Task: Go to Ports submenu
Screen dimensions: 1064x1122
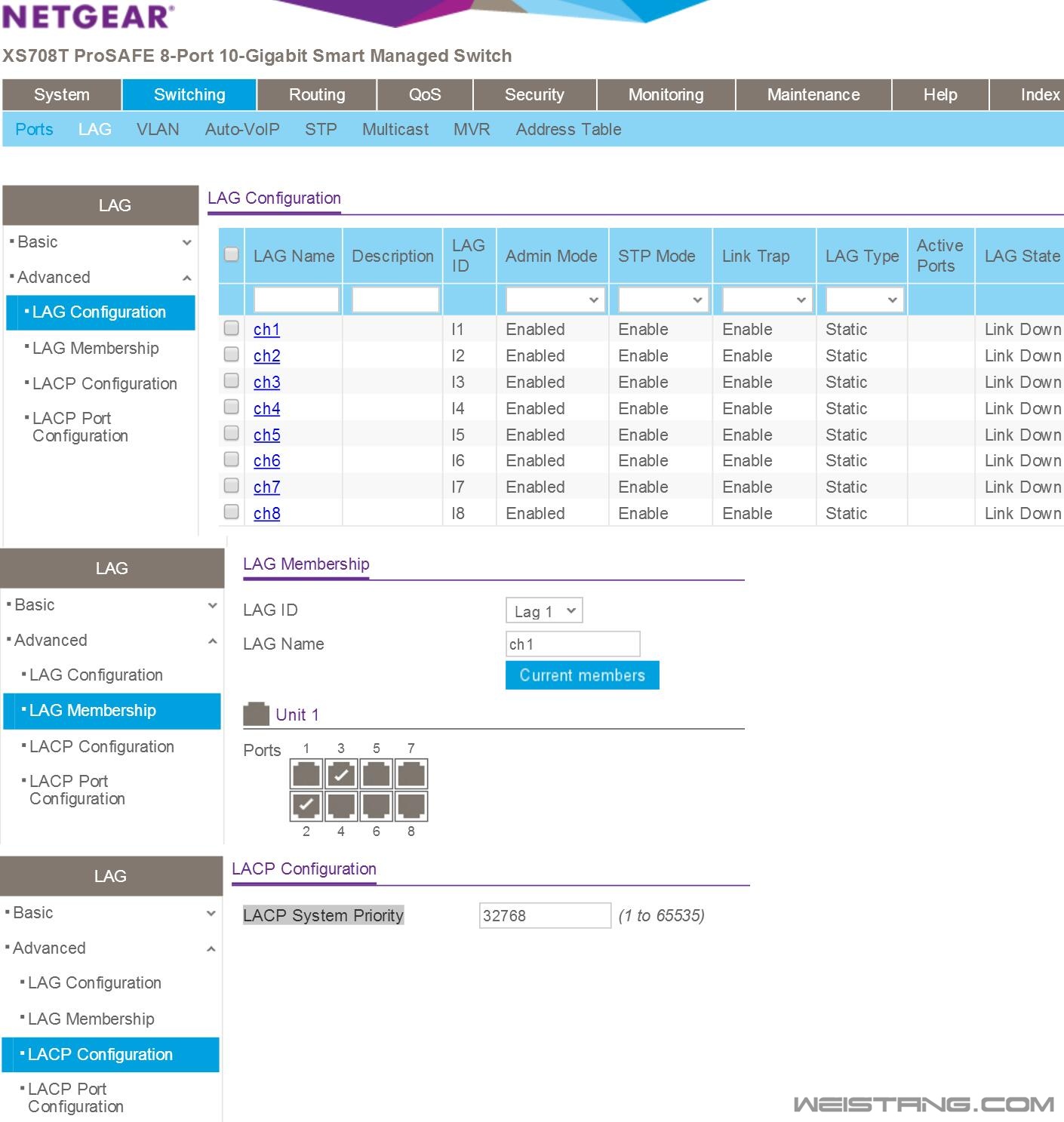Action: (34, 130)
